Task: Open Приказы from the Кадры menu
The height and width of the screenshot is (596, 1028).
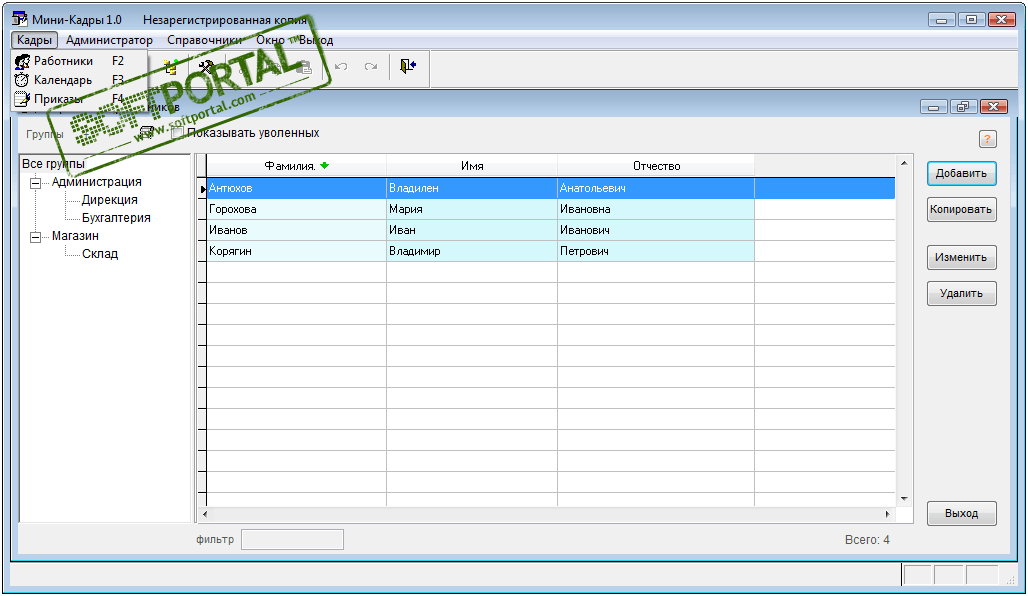Action: [79, 99]
